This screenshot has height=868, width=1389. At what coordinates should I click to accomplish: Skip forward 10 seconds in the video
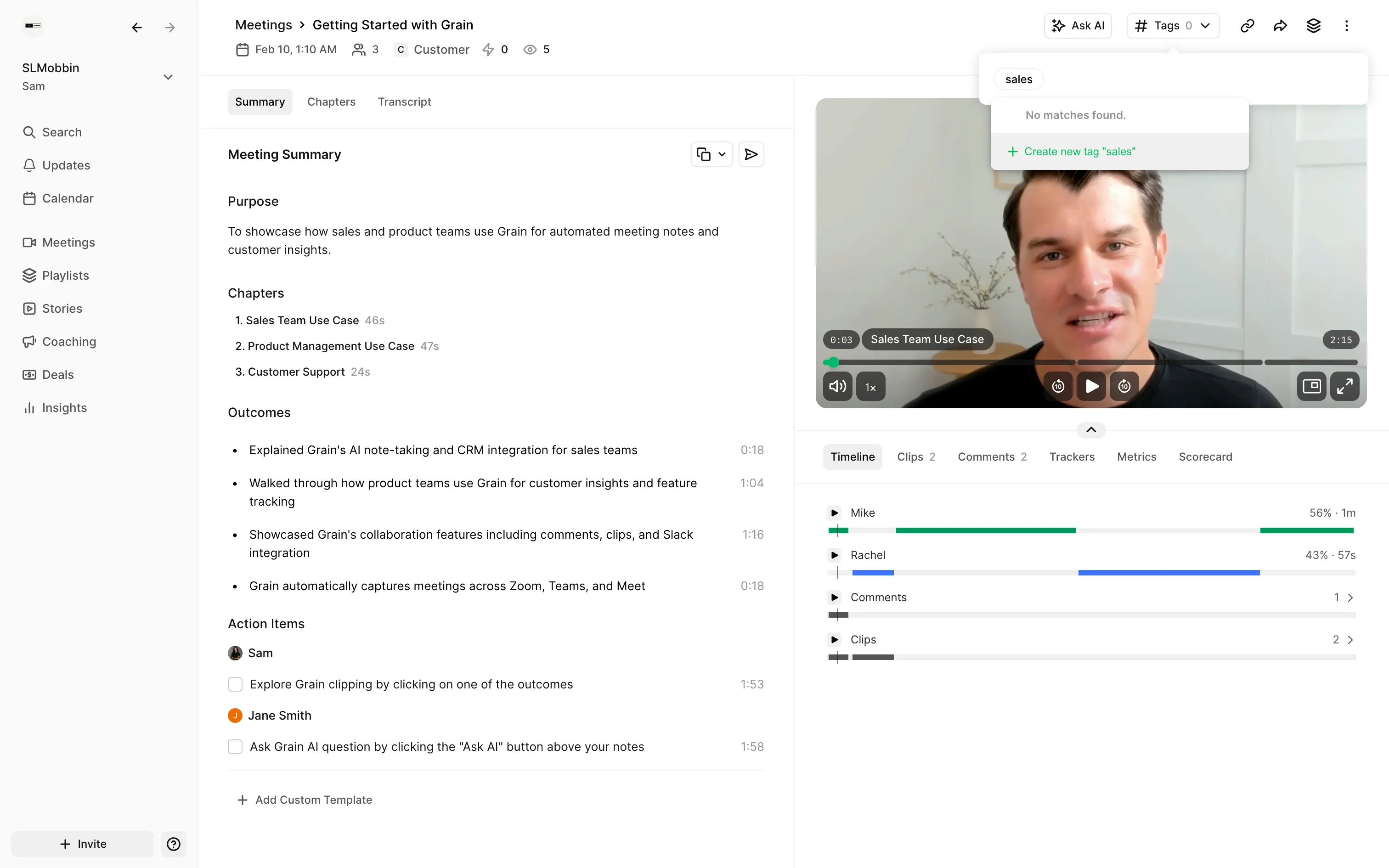(1124, 386)
